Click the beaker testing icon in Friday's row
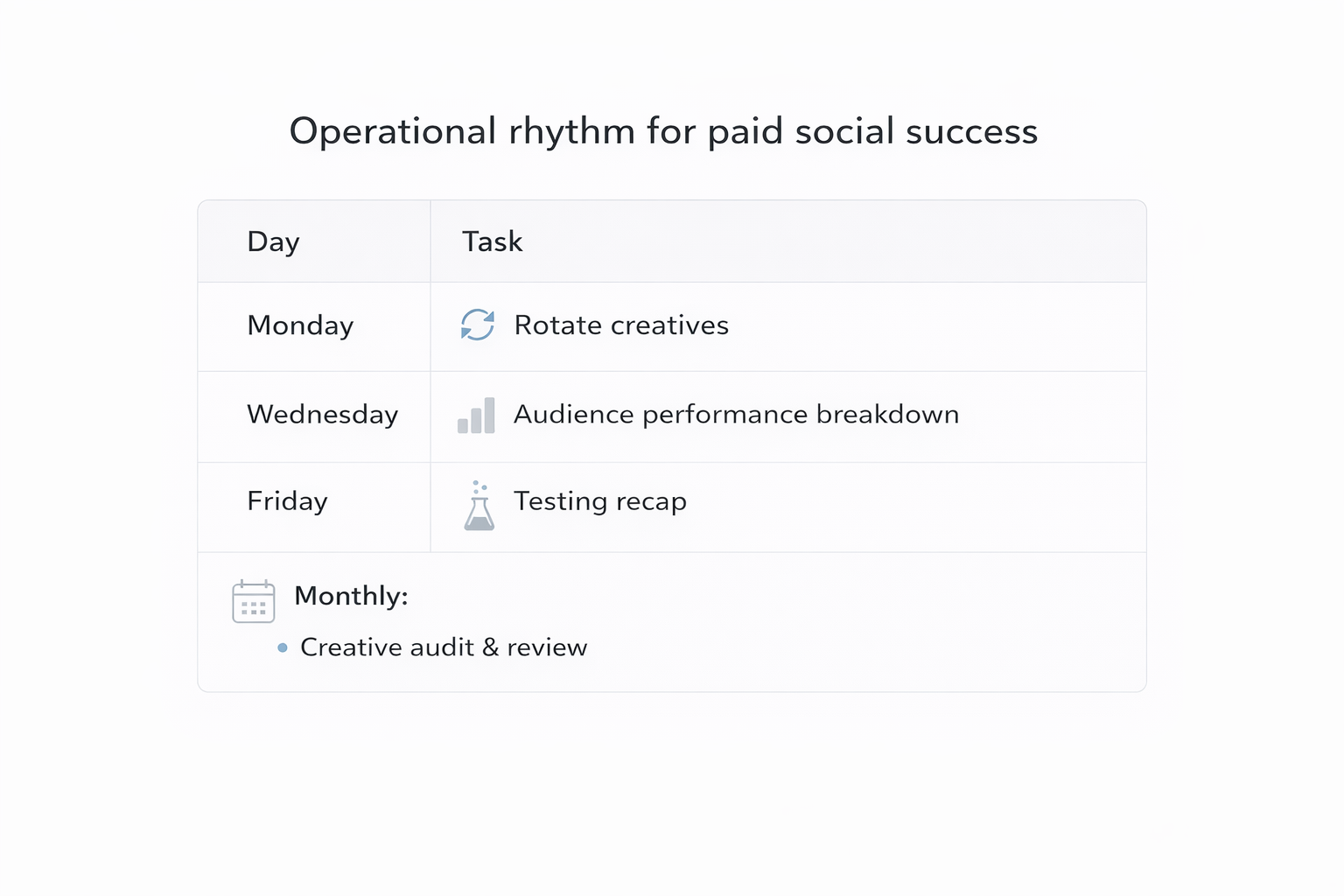1344x896 pixels. (479, 506)
